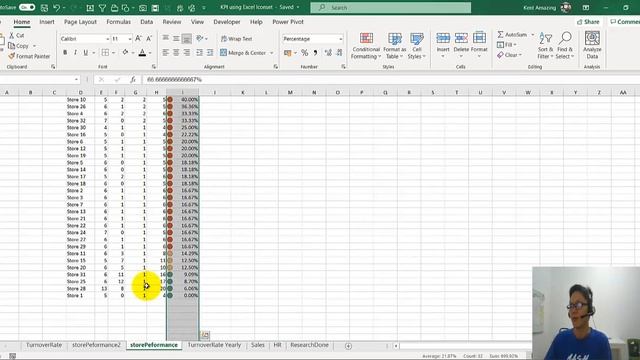640x360 pixels.
Task: Click the Fill Color bucket icon
Action: (125, 52)
